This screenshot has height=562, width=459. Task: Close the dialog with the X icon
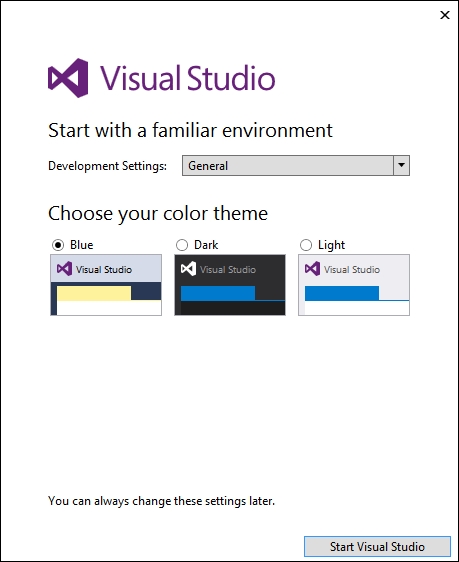445,15
